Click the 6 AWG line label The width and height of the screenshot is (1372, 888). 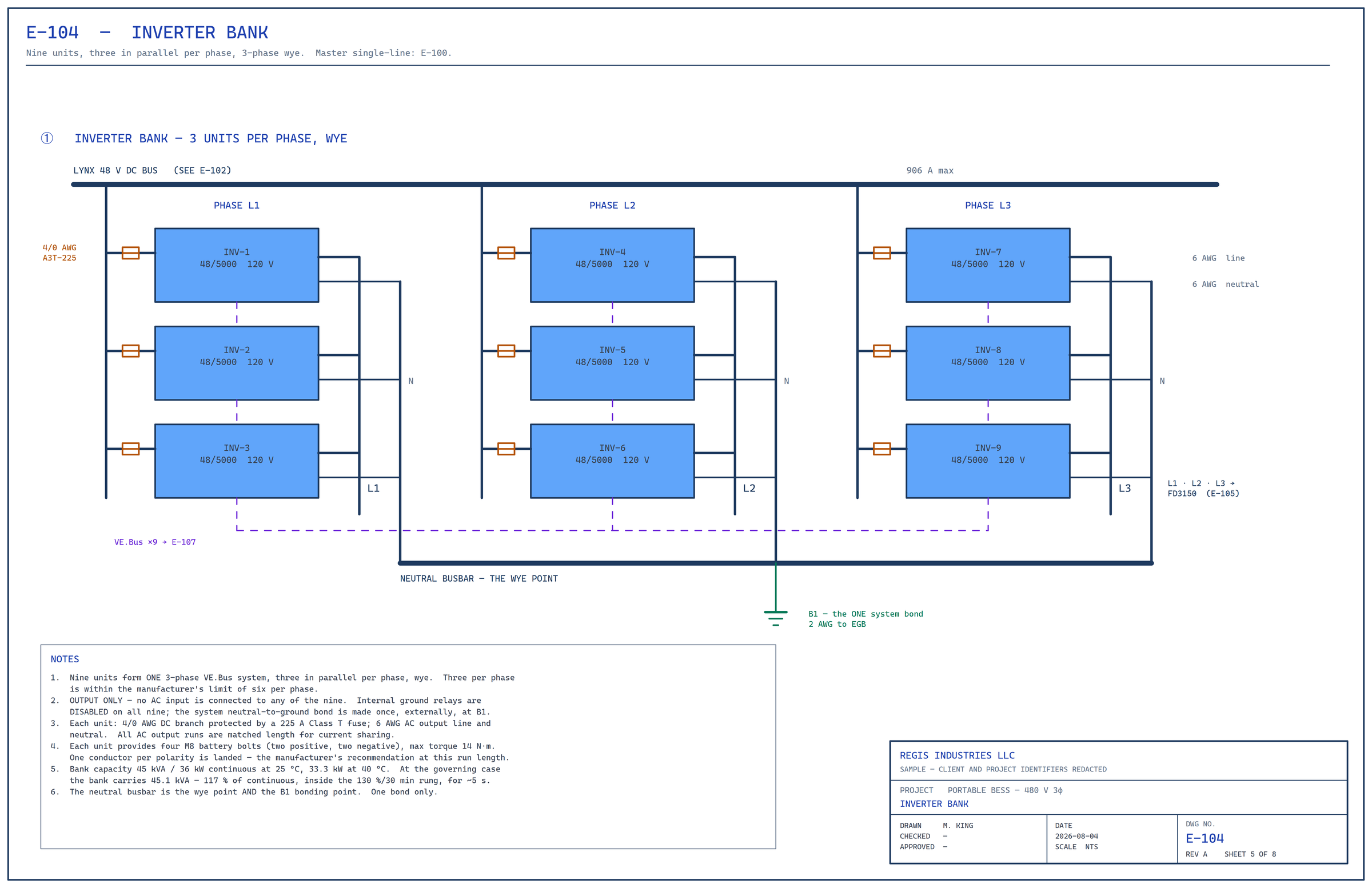click(1218, 258)
